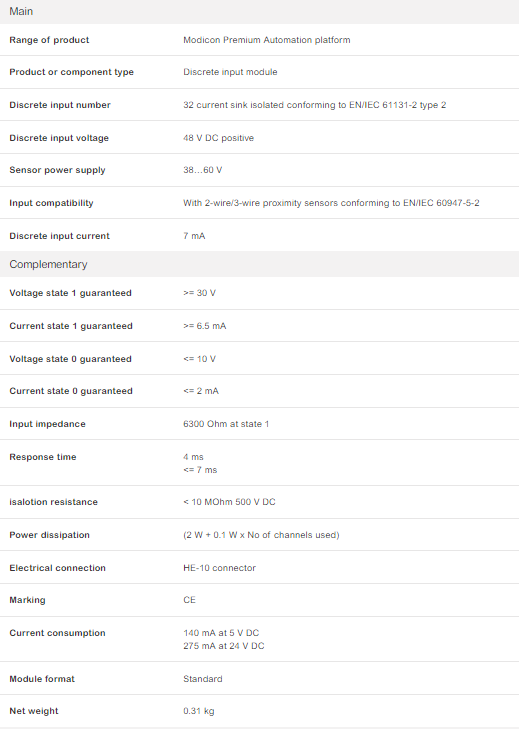
Task: Click the isalotion resistance label
Action: 53,502
